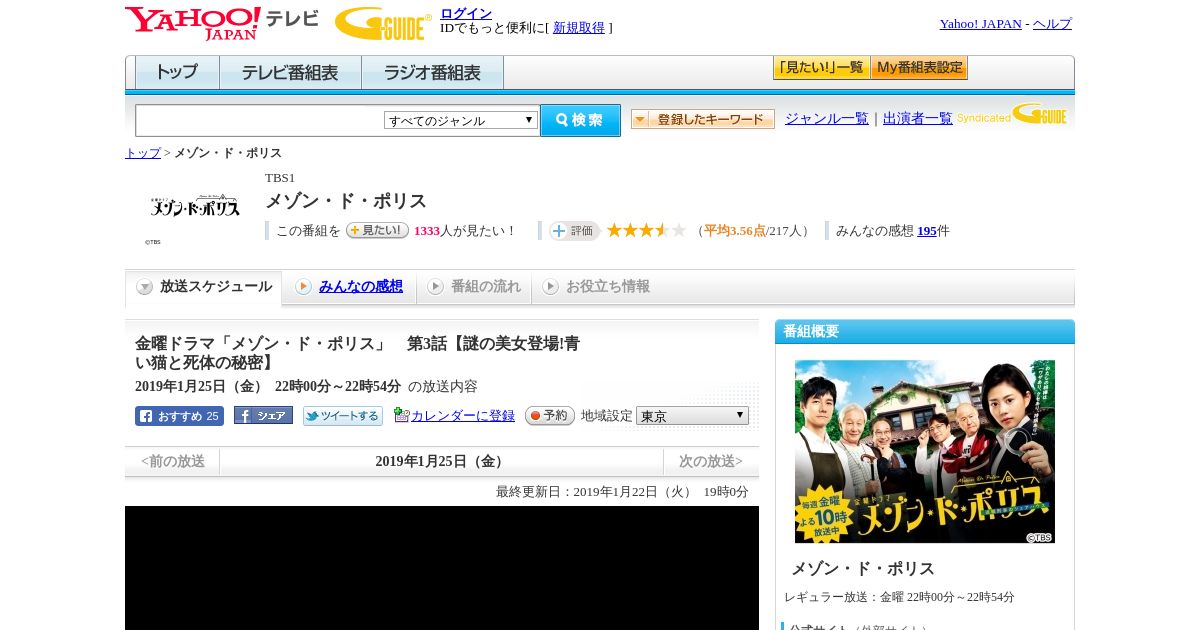The height and width of the screenshot is (630, 1200).
Task: Click the 最終更新日 timestamp text
Action: (622, 492)
